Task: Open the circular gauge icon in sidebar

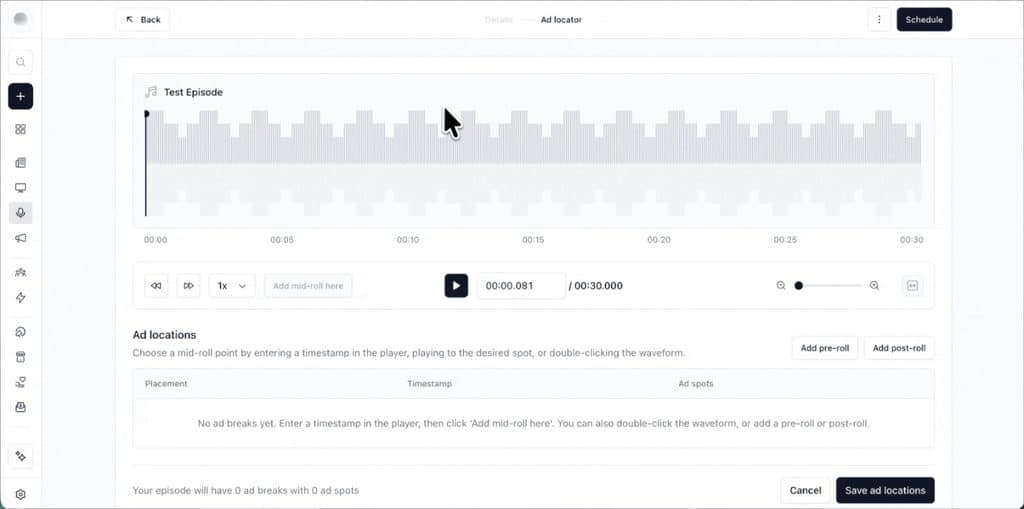Action: [20, 332]
